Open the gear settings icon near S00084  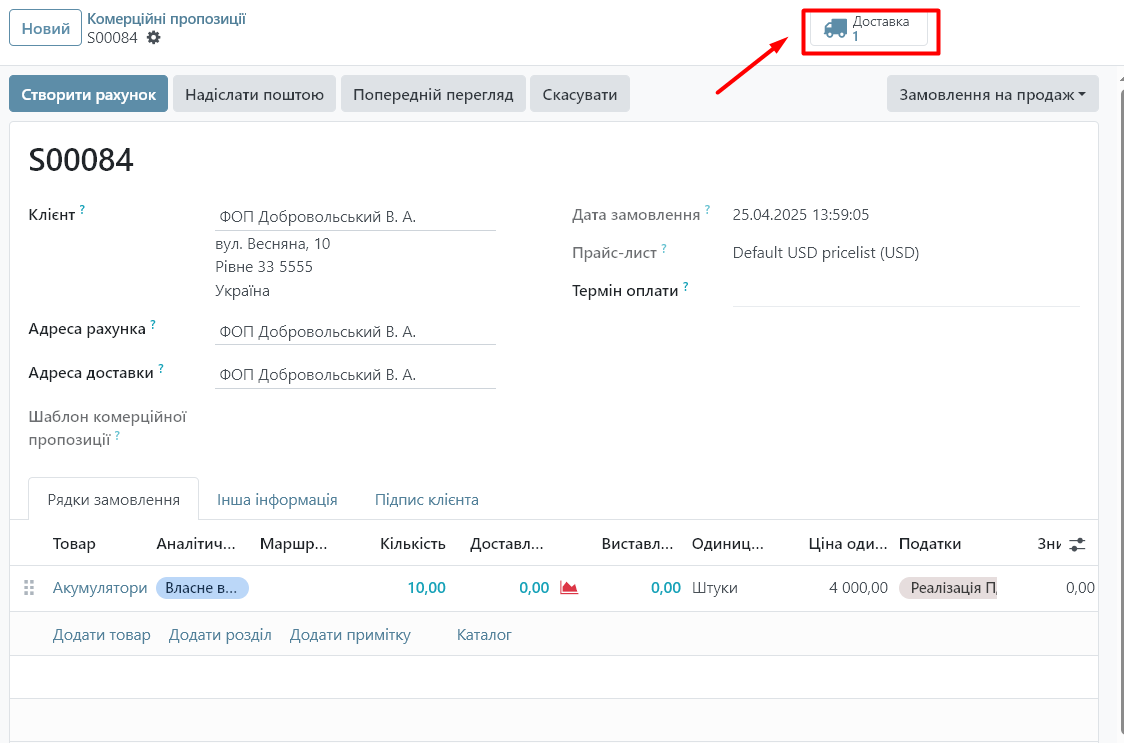coord(153,38)
